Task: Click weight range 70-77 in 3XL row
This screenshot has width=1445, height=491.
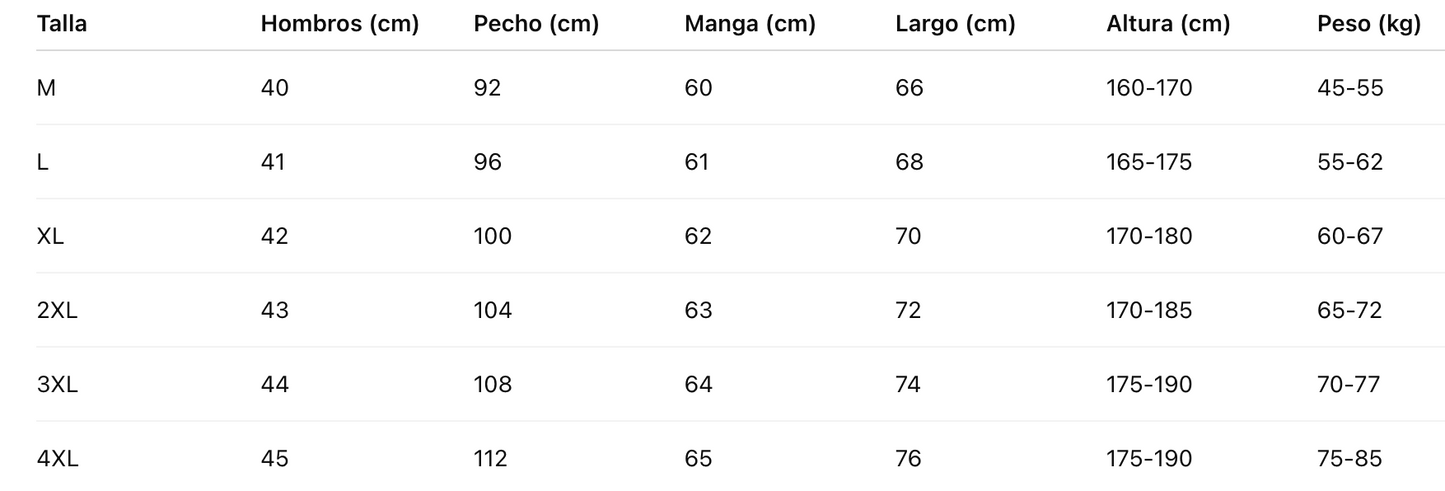Action: (x=1350, y=384)
